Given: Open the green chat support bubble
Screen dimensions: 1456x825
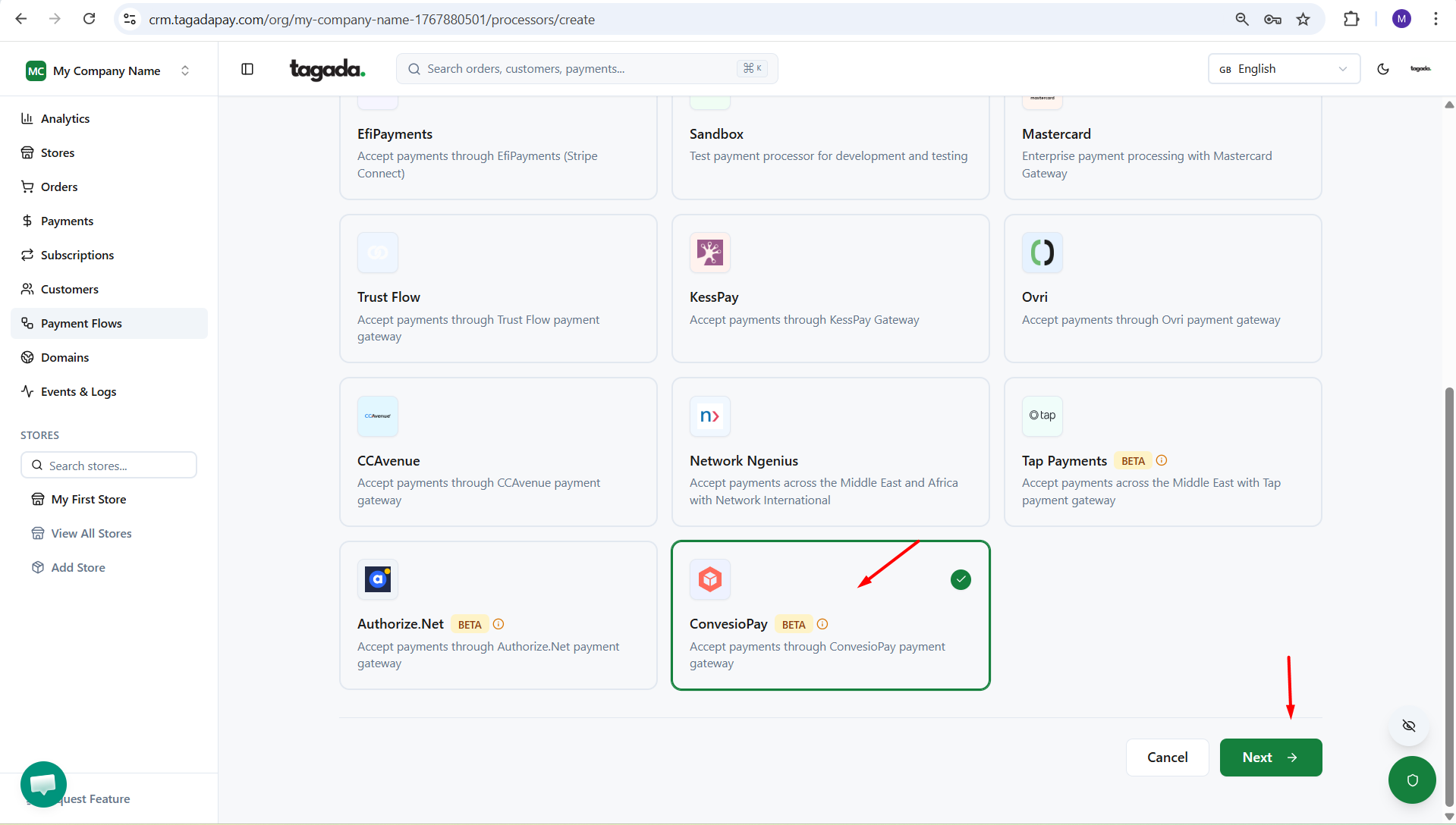Looking at the screenshot, I should point(43,783).
